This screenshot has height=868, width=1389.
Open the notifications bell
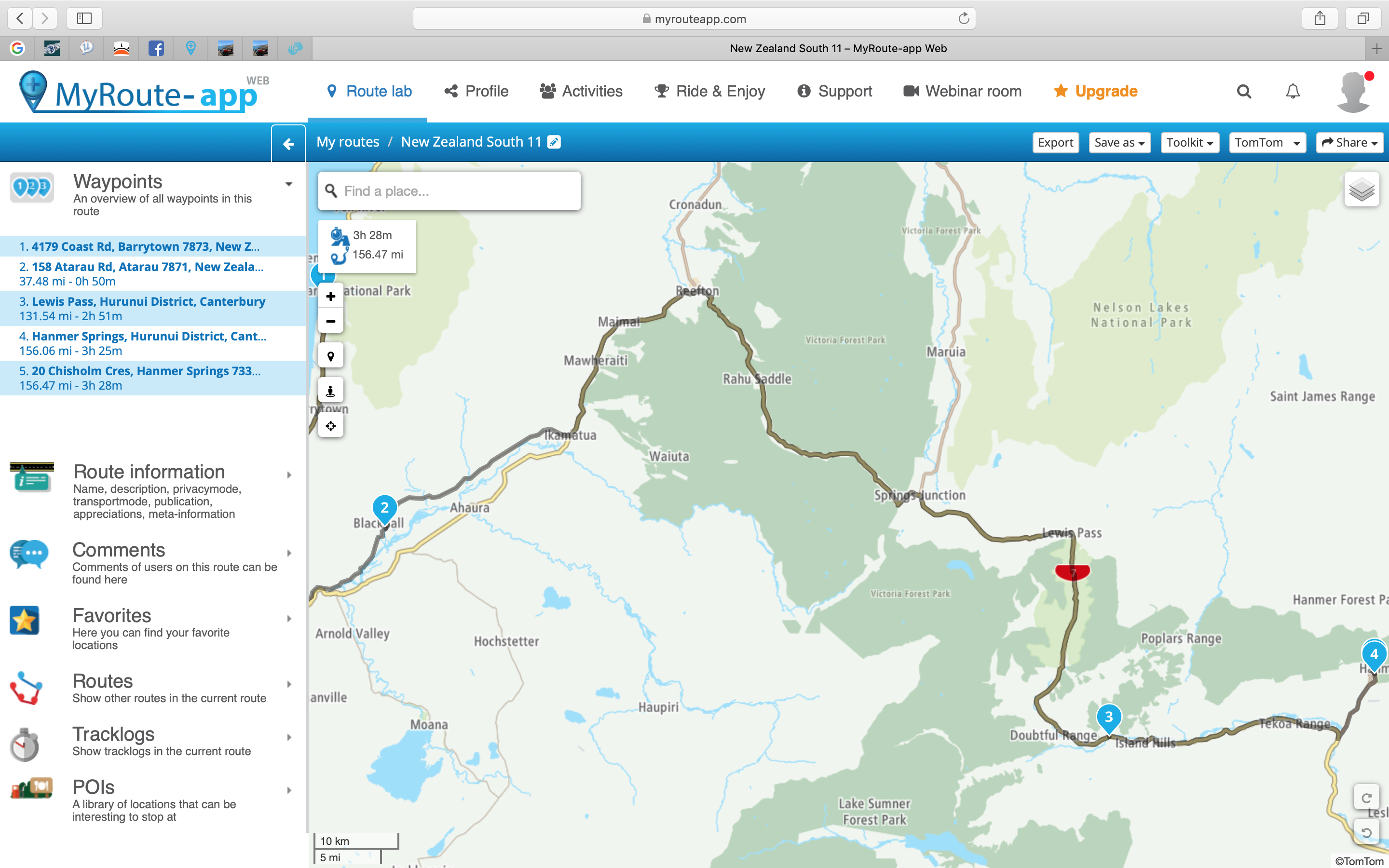coord(1293,91)
